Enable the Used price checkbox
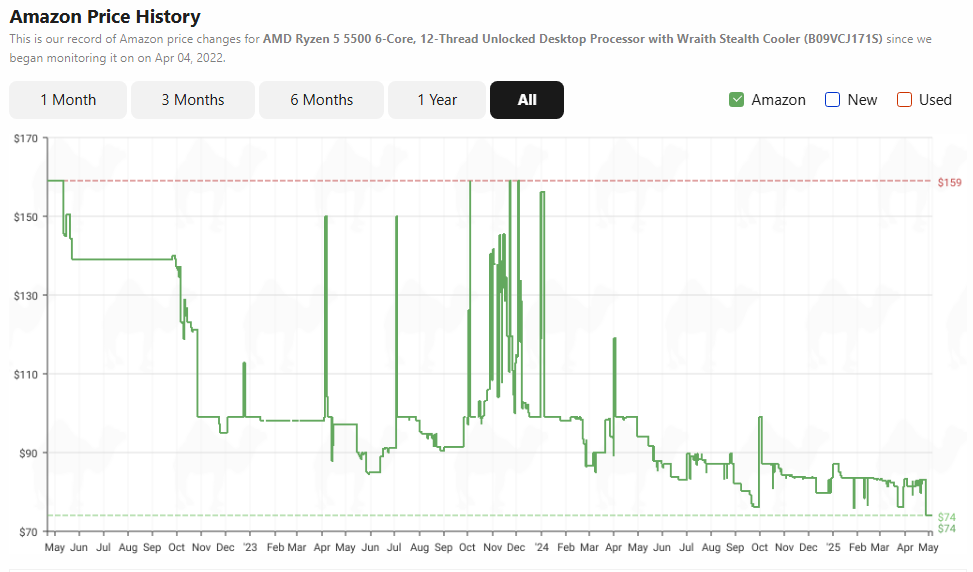This screenshot has height=572, width=973. pyautogui.click(x=904, y=100)
